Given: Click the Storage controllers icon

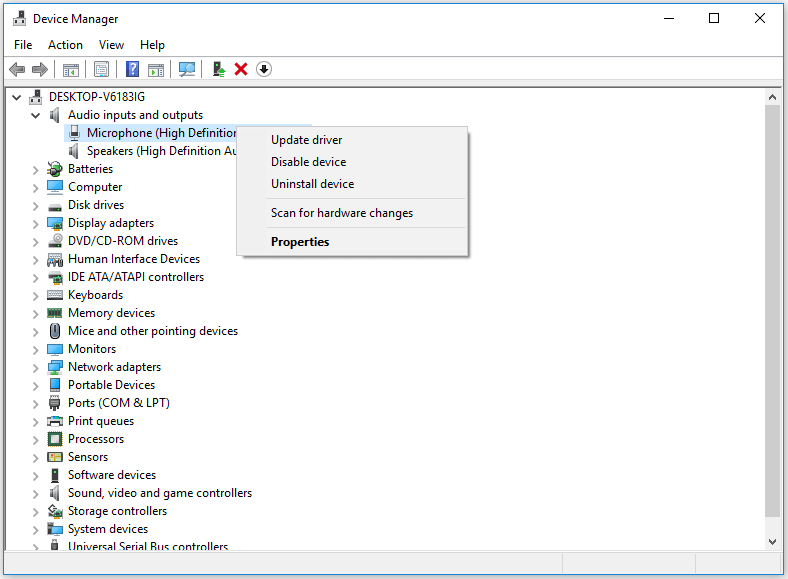Looking at the screenshot, I should (x=55, y=511).
